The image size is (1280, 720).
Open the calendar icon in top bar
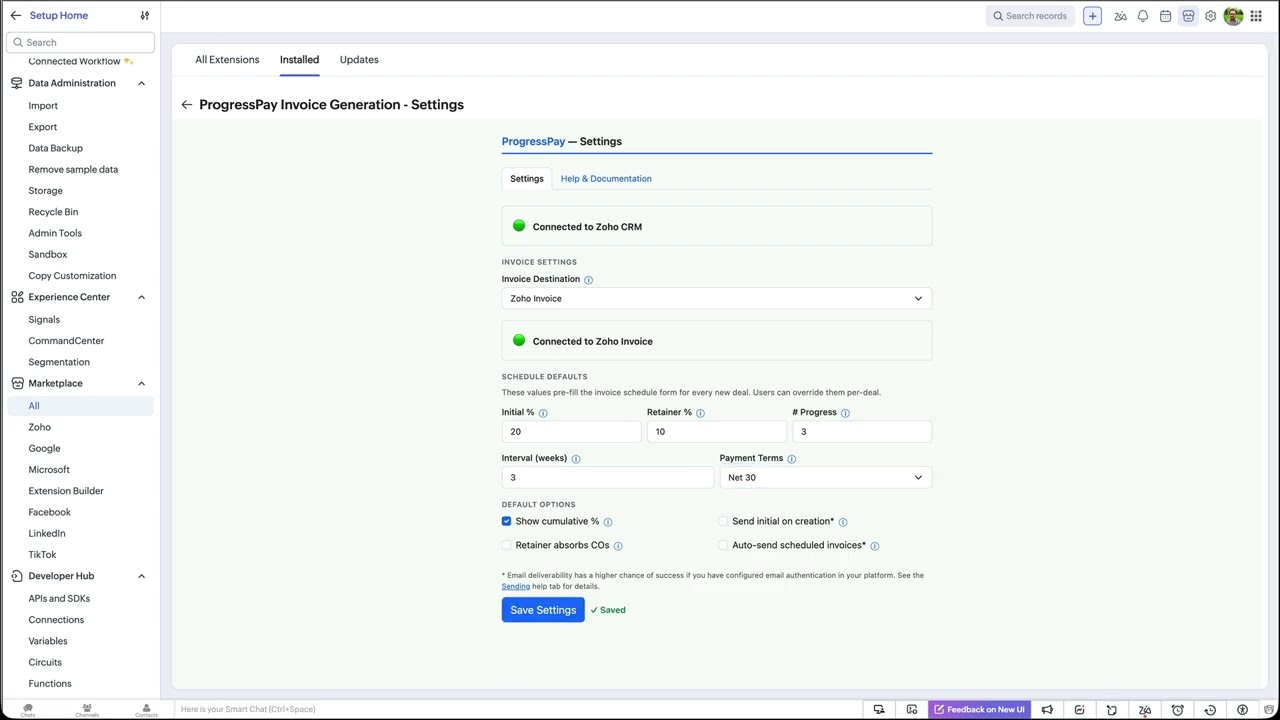pos(1165,16)
